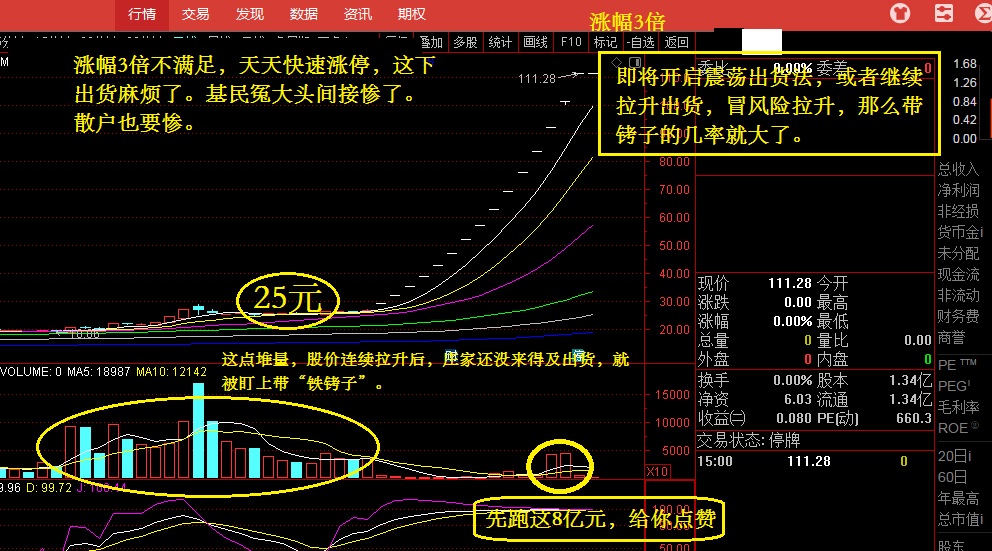Select the 未分配 item in side list

(x=958, y=253)
